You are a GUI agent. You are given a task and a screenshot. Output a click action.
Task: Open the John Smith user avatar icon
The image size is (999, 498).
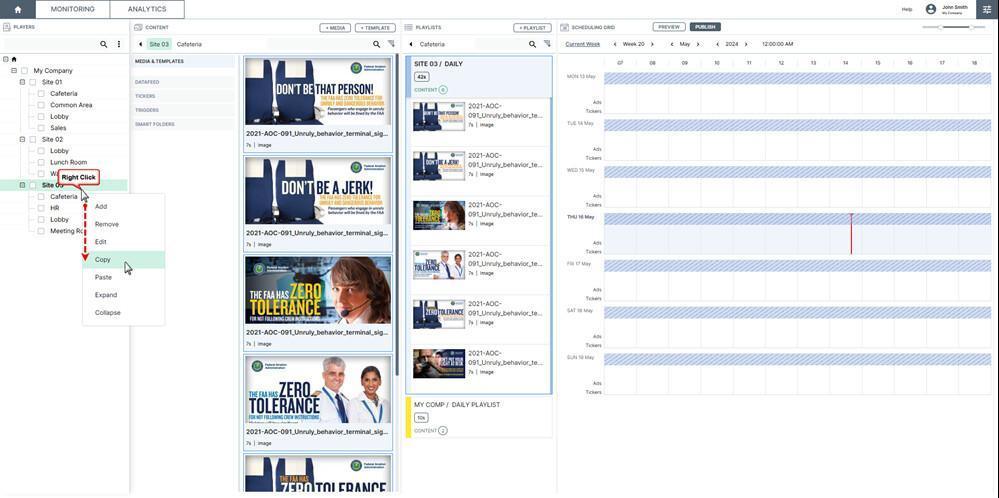coord(931,10)
